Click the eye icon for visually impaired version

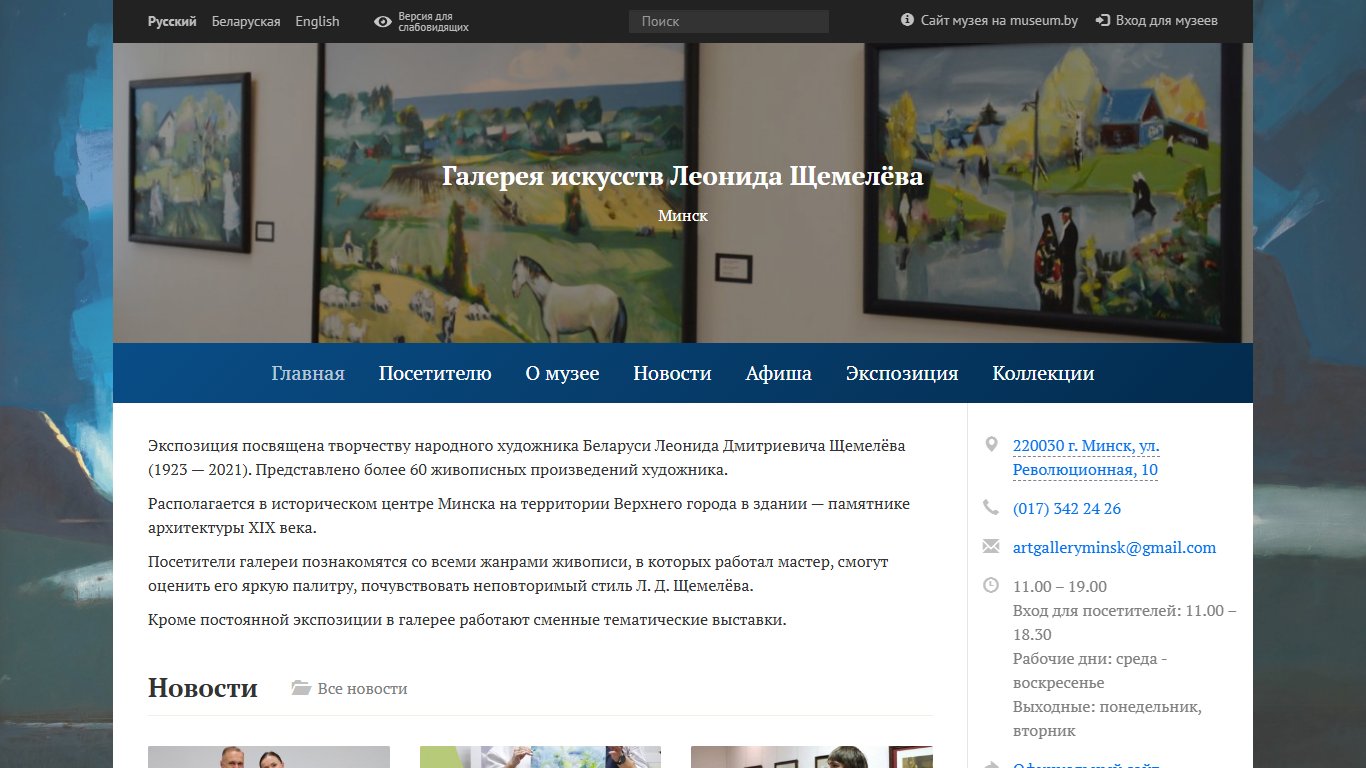(x=382, y=22)
